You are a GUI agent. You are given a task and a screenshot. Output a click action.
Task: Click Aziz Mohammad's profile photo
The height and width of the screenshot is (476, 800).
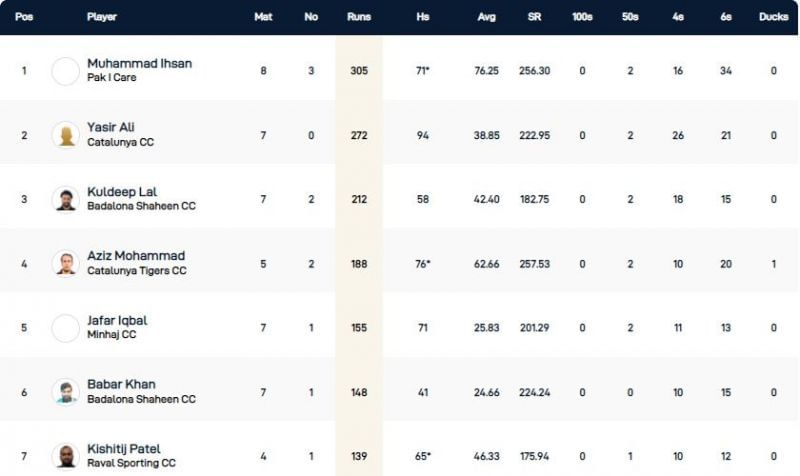(65, 263)
